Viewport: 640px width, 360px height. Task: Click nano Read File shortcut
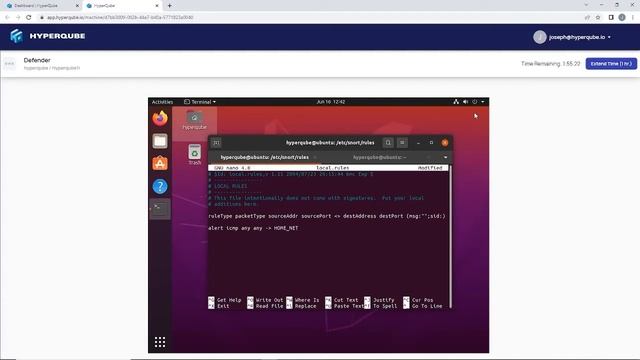point(265,306)
